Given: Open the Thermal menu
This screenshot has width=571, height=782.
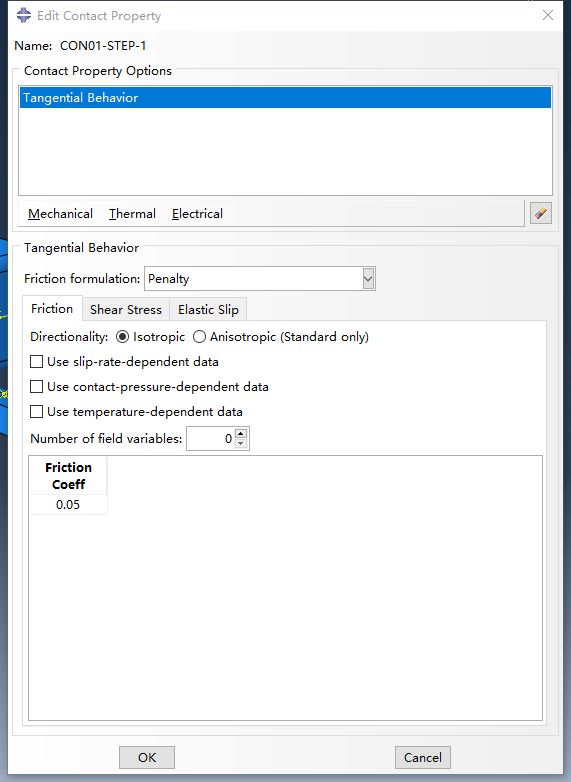Looking at the screenshot, I should [132, 214].
